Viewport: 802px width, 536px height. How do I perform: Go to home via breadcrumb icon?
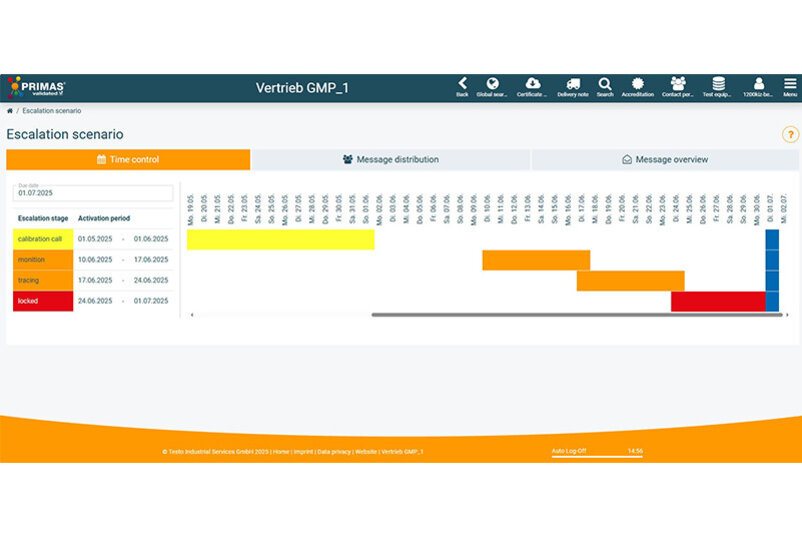point(10,111)
